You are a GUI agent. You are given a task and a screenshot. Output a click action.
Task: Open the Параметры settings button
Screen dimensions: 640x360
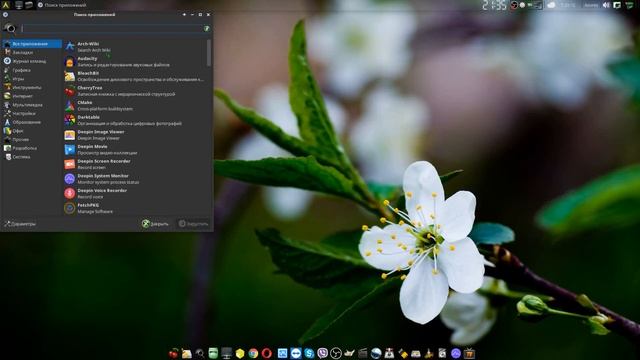point(20,224)
